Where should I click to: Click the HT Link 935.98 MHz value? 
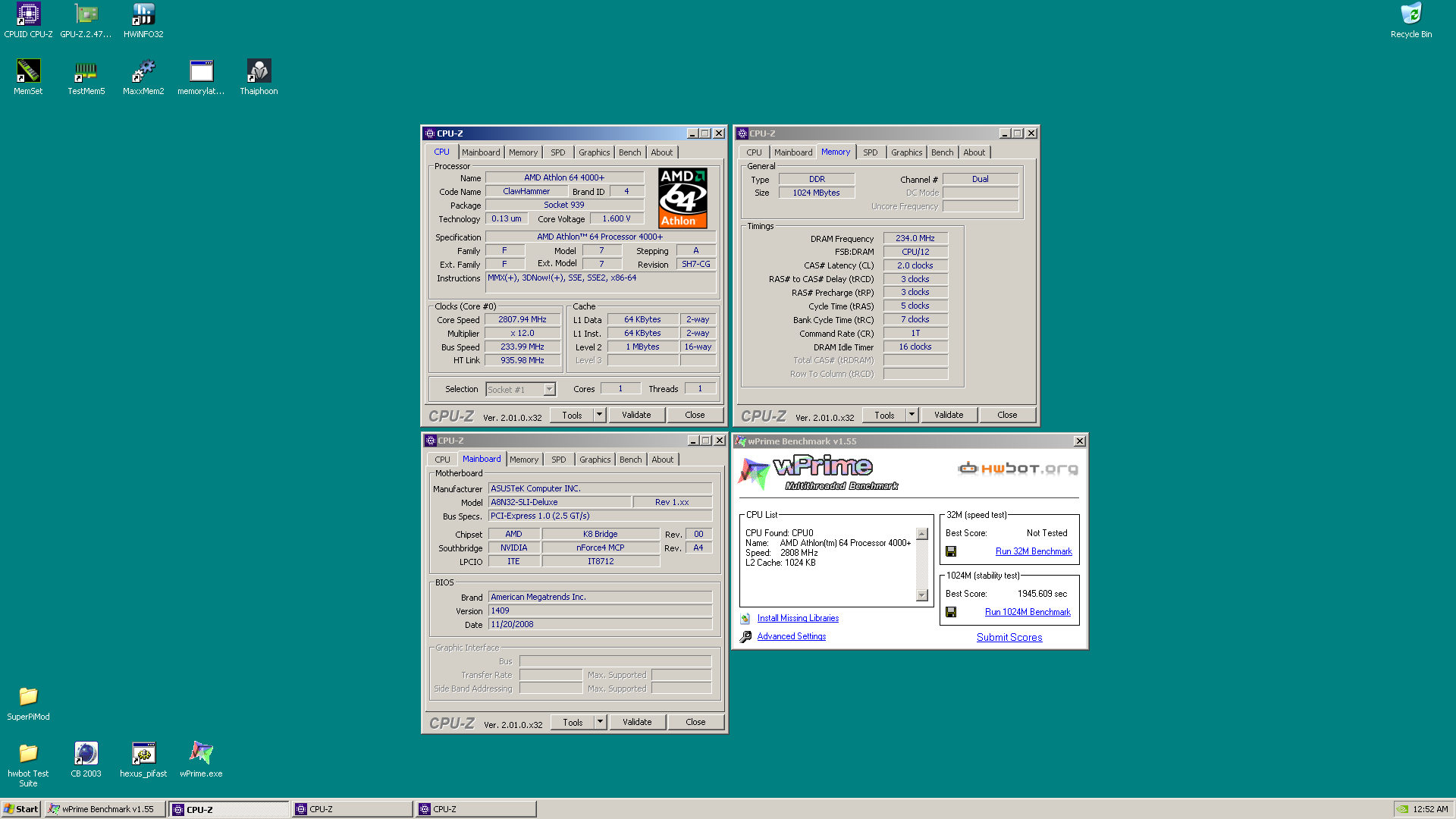click(x=522, y=360)
